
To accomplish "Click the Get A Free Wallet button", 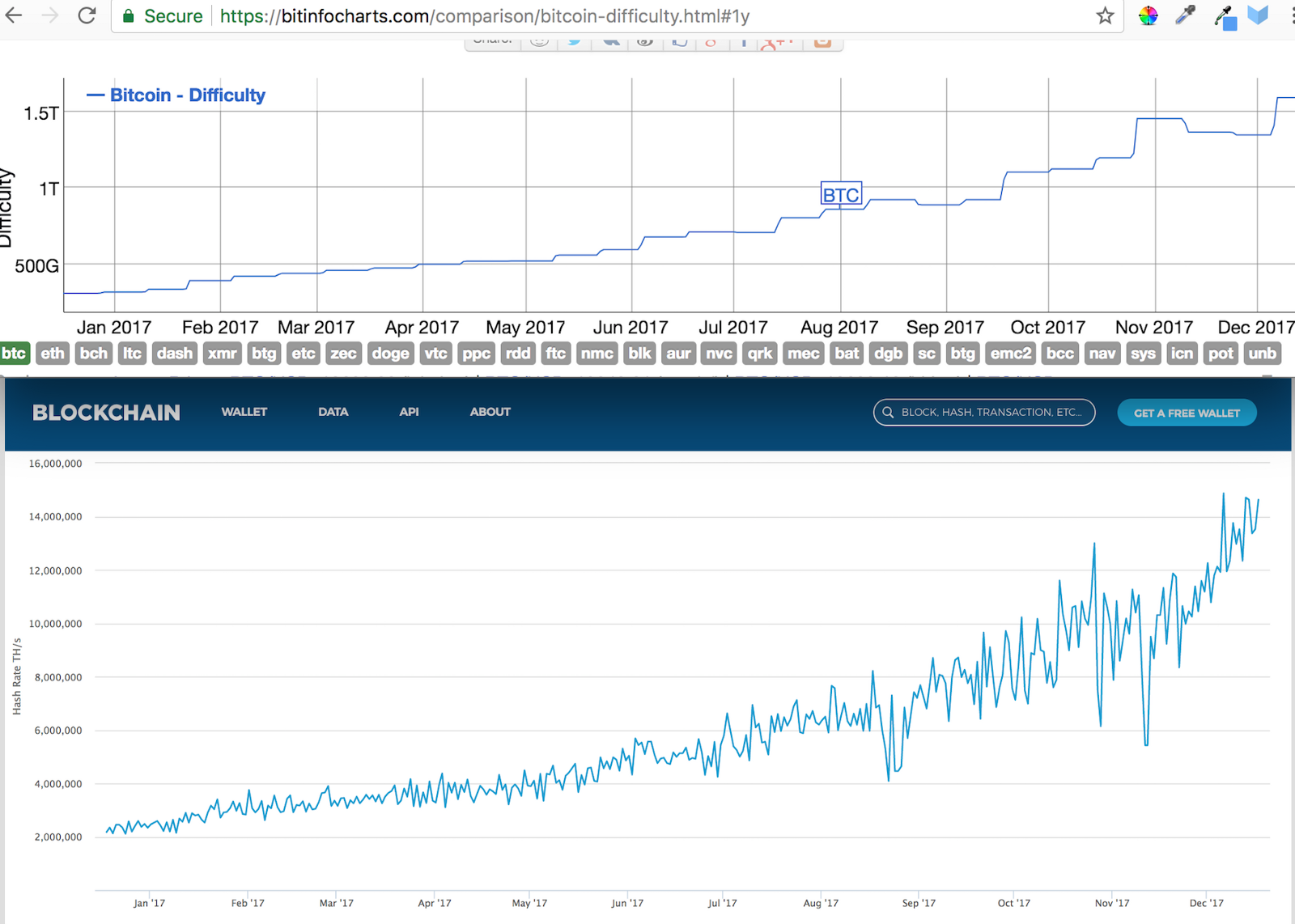I will [x=1187, y=413].
